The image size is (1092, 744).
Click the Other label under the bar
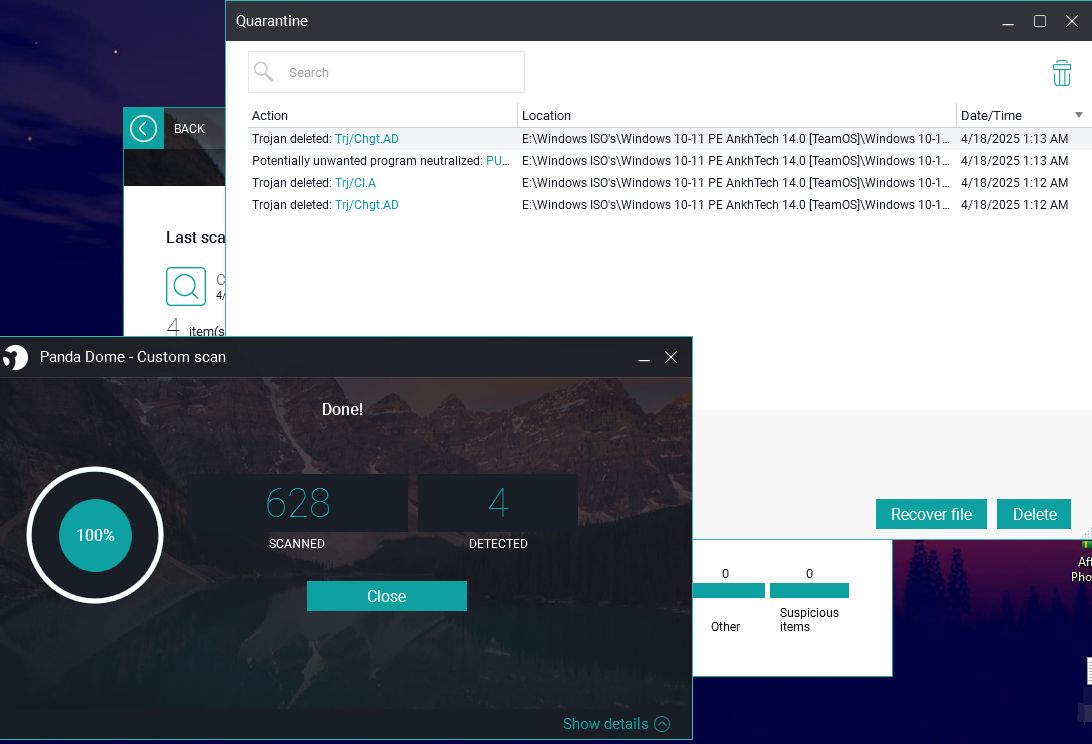click(x=725, y=626)
